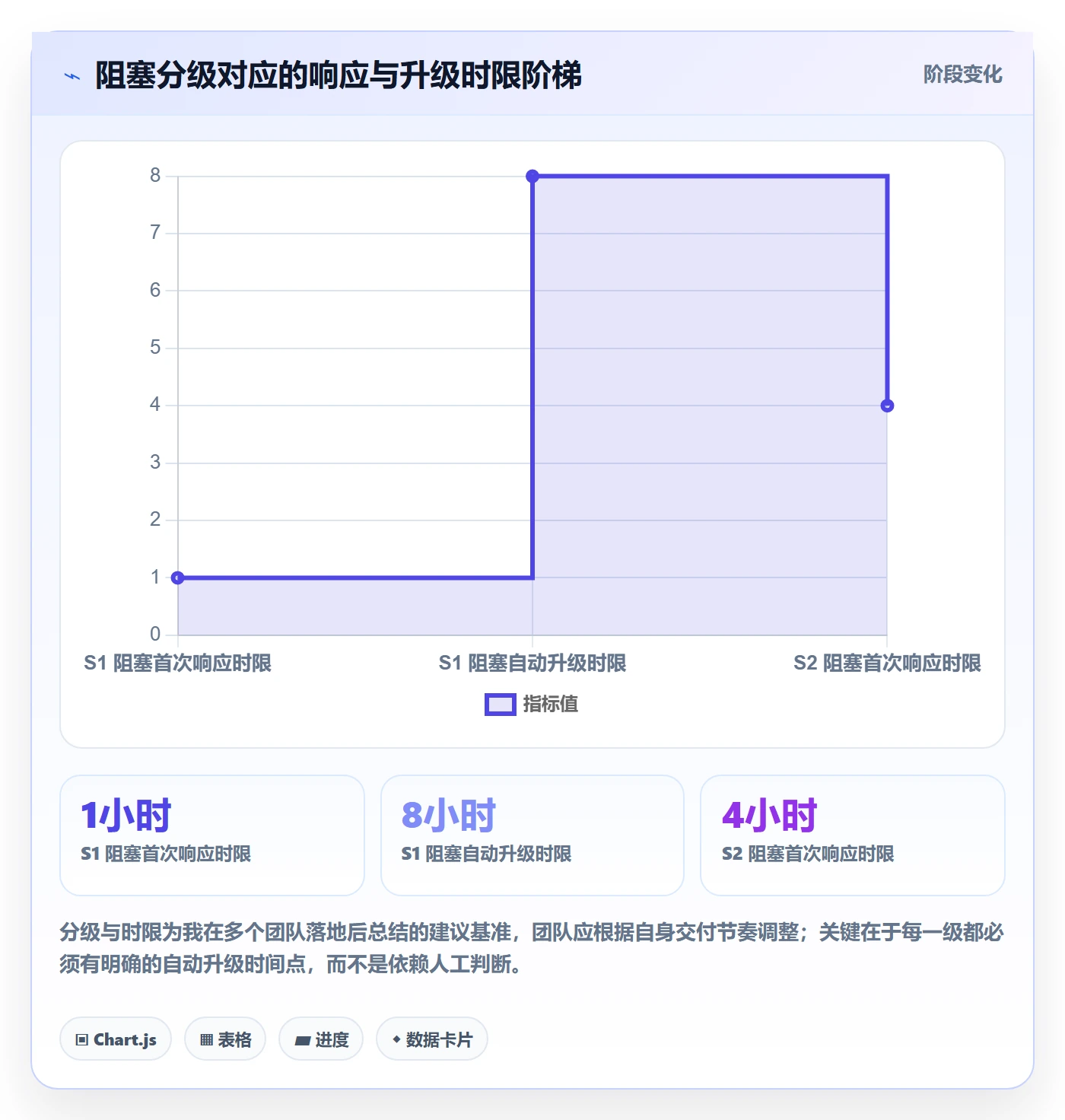
Task: Click the y-axis tick label 6
Action: 155,290
